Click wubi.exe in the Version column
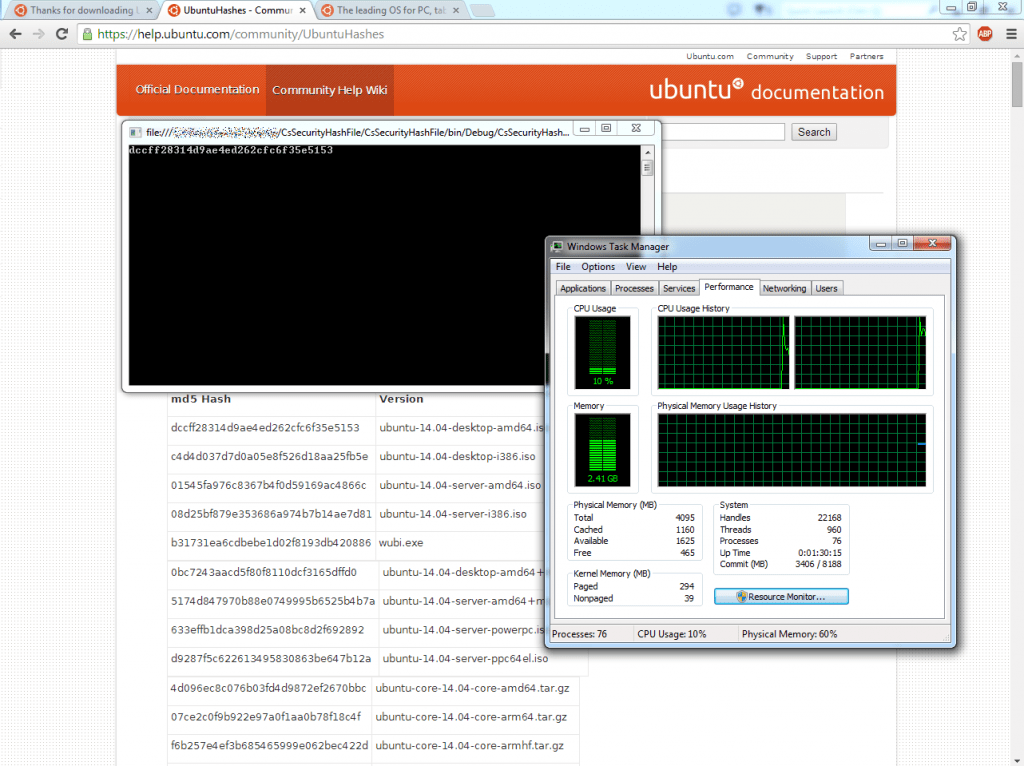This screenshot has height=766, width=1024. coord(401,543)
